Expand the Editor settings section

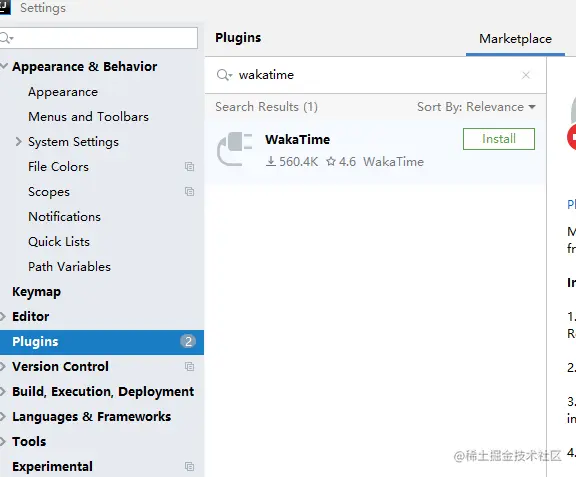(3, 317)
